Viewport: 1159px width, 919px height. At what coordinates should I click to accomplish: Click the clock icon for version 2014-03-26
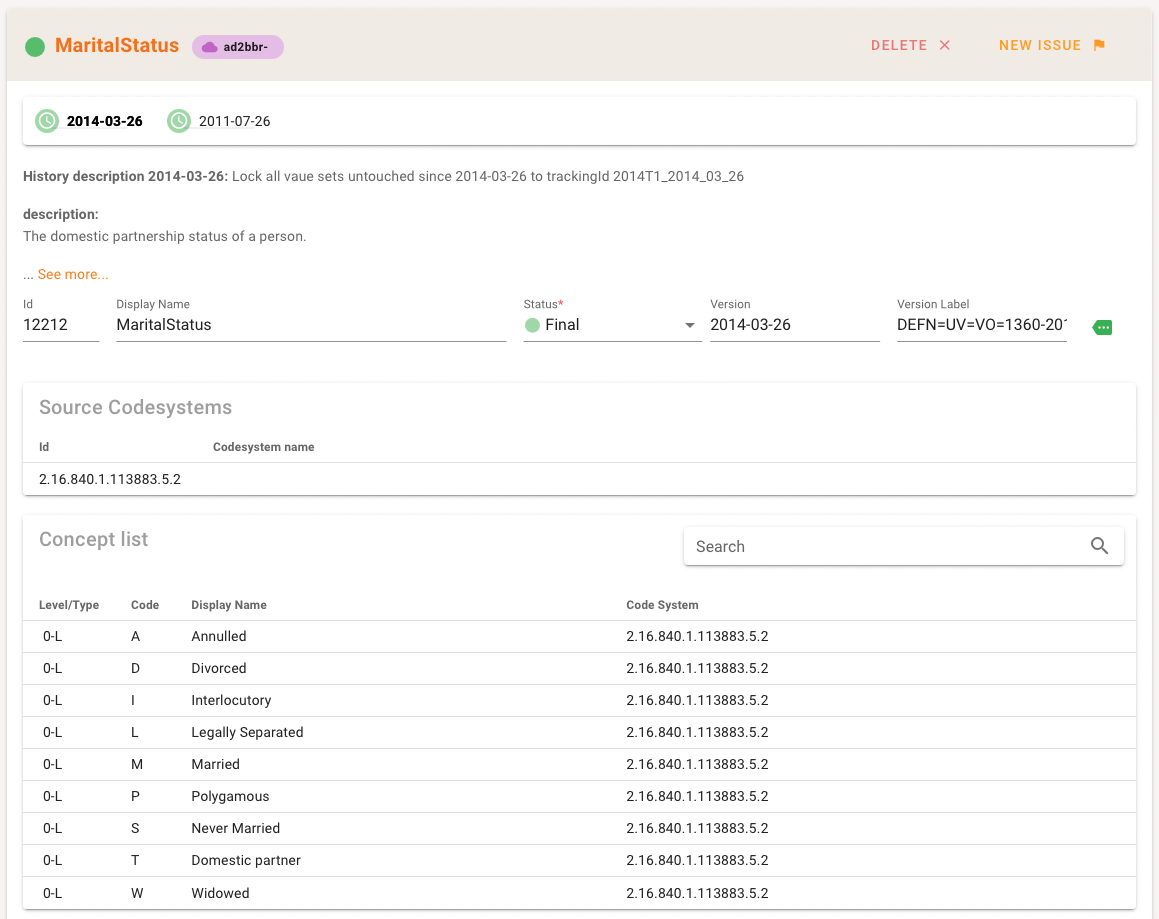click(x=47, y=121)
